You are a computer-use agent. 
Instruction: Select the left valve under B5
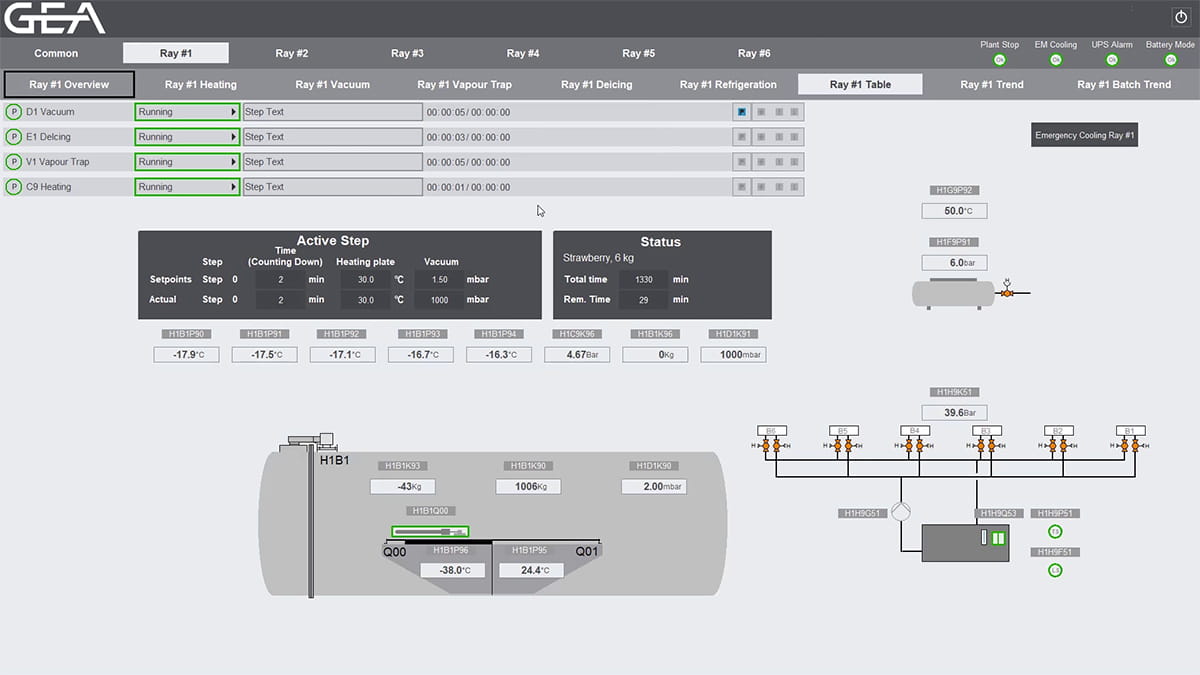(837, 445)
